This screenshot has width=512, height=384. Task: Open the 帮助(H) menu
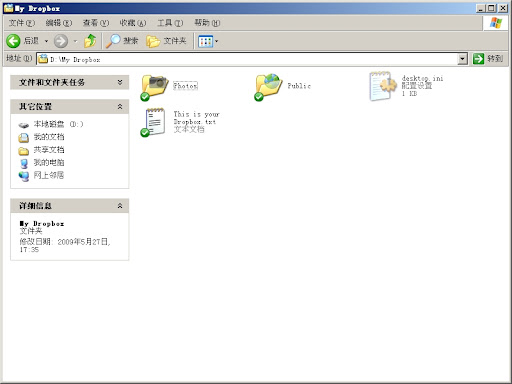point(207,23)
